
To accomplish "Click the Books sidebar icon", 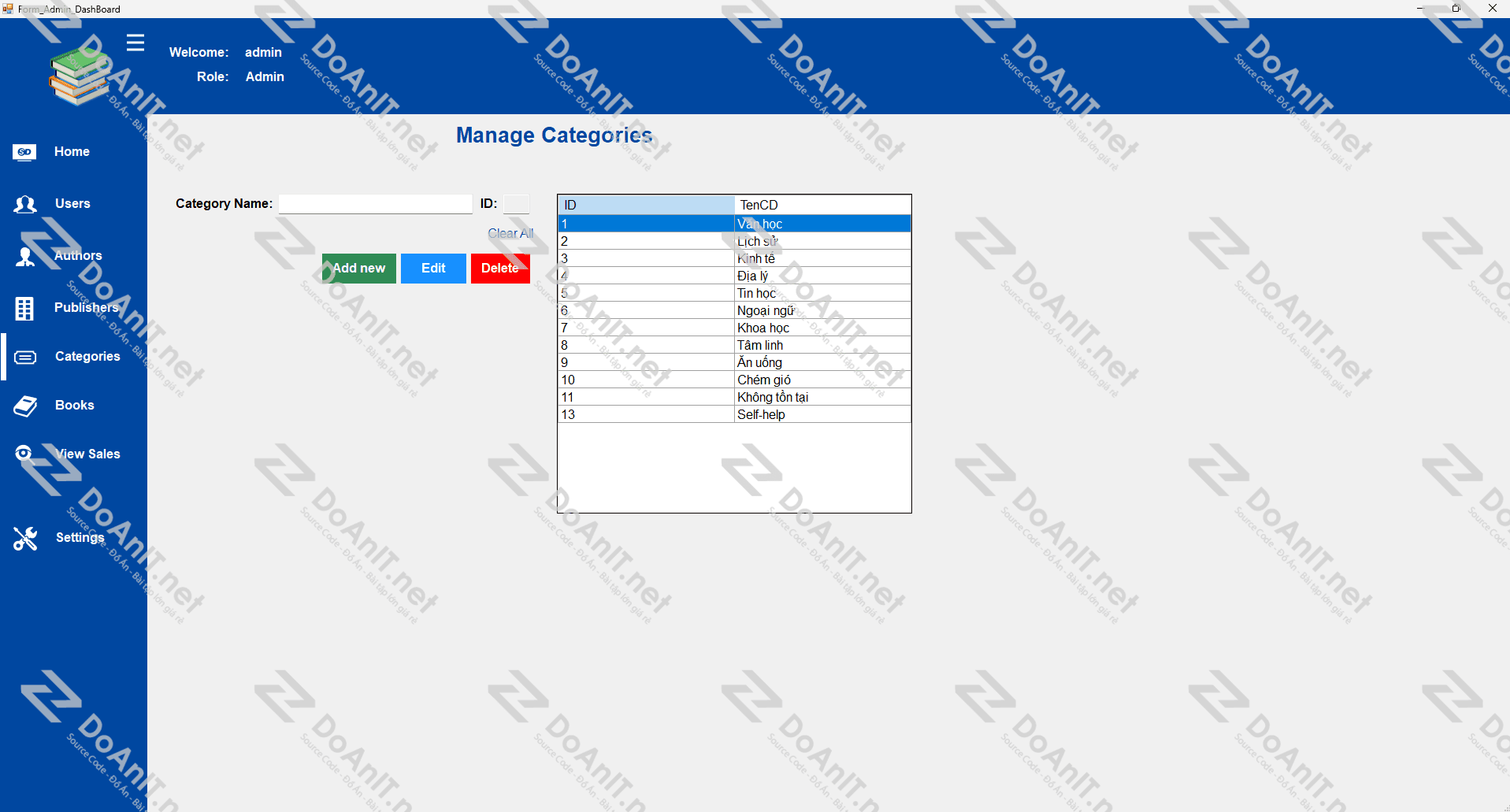I will click(25, 406).
